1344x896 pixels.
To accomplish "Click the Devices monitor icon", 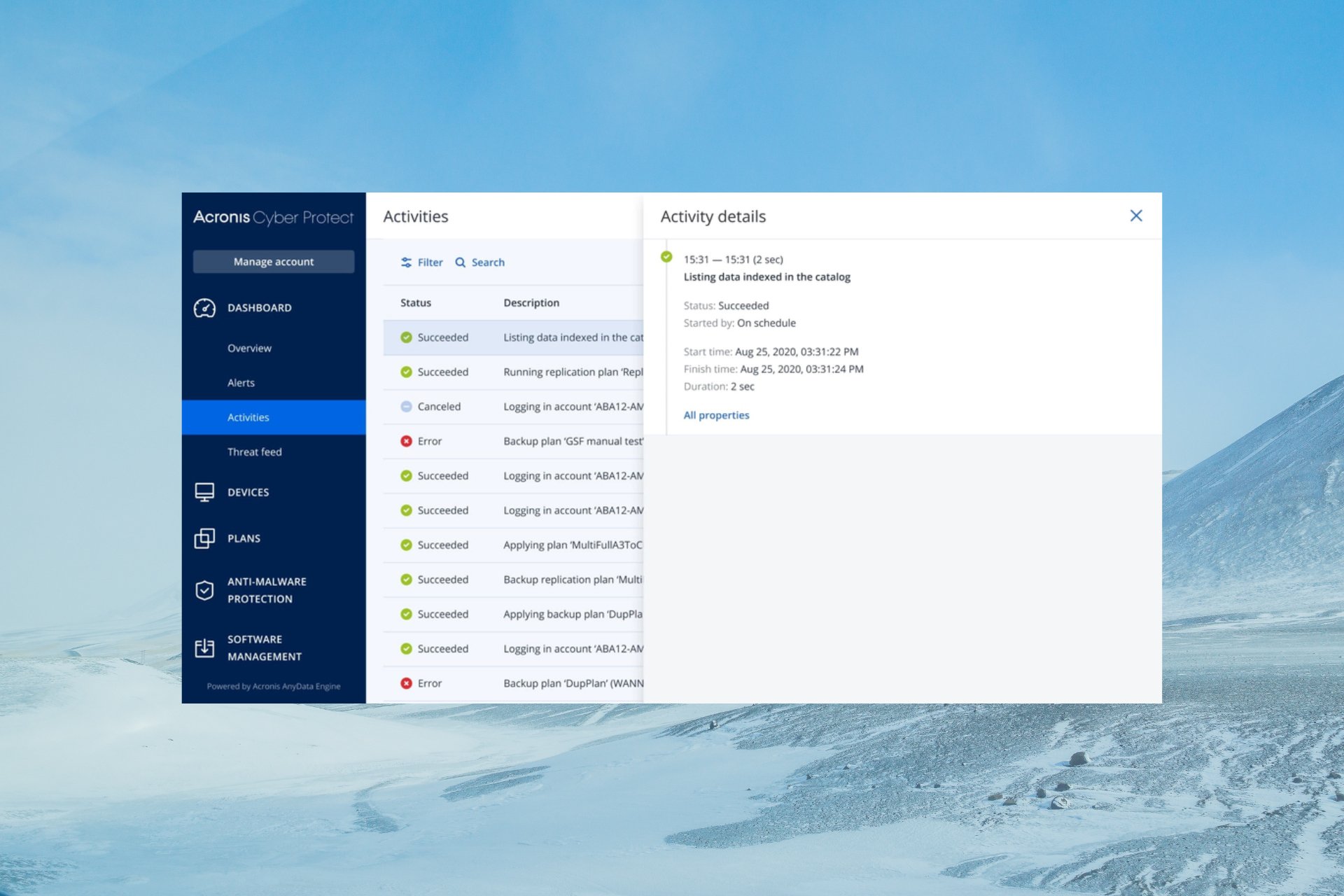I will click(204, 492).
